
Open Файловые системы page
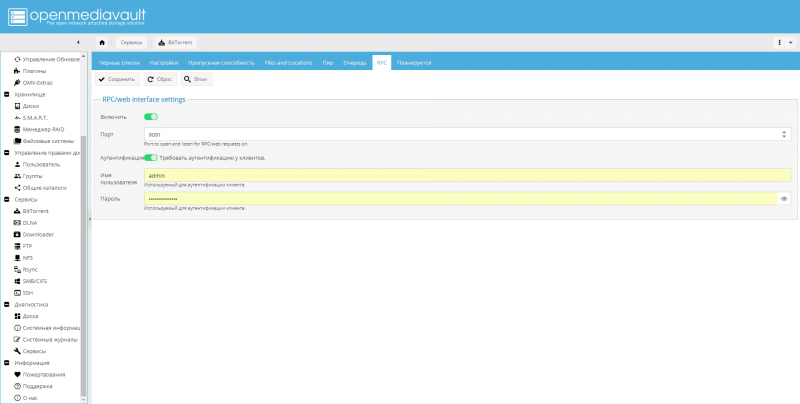coord(48,141)
